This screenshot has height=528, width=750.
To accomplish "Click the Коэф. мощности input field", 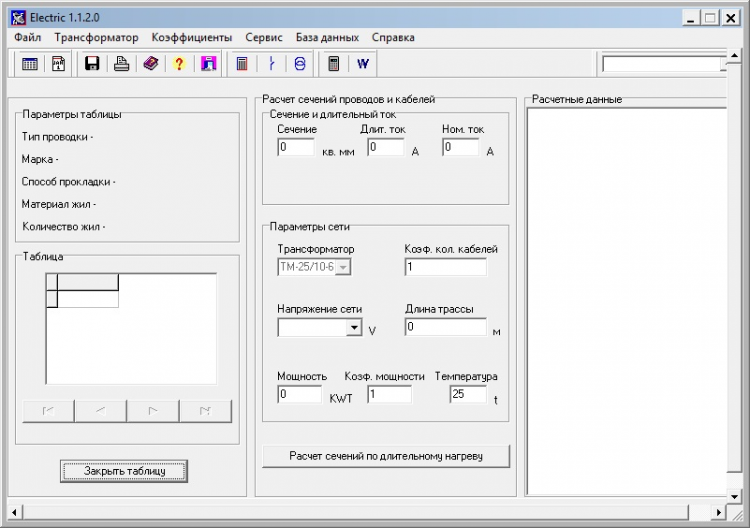I will click(x=389, y=394).
